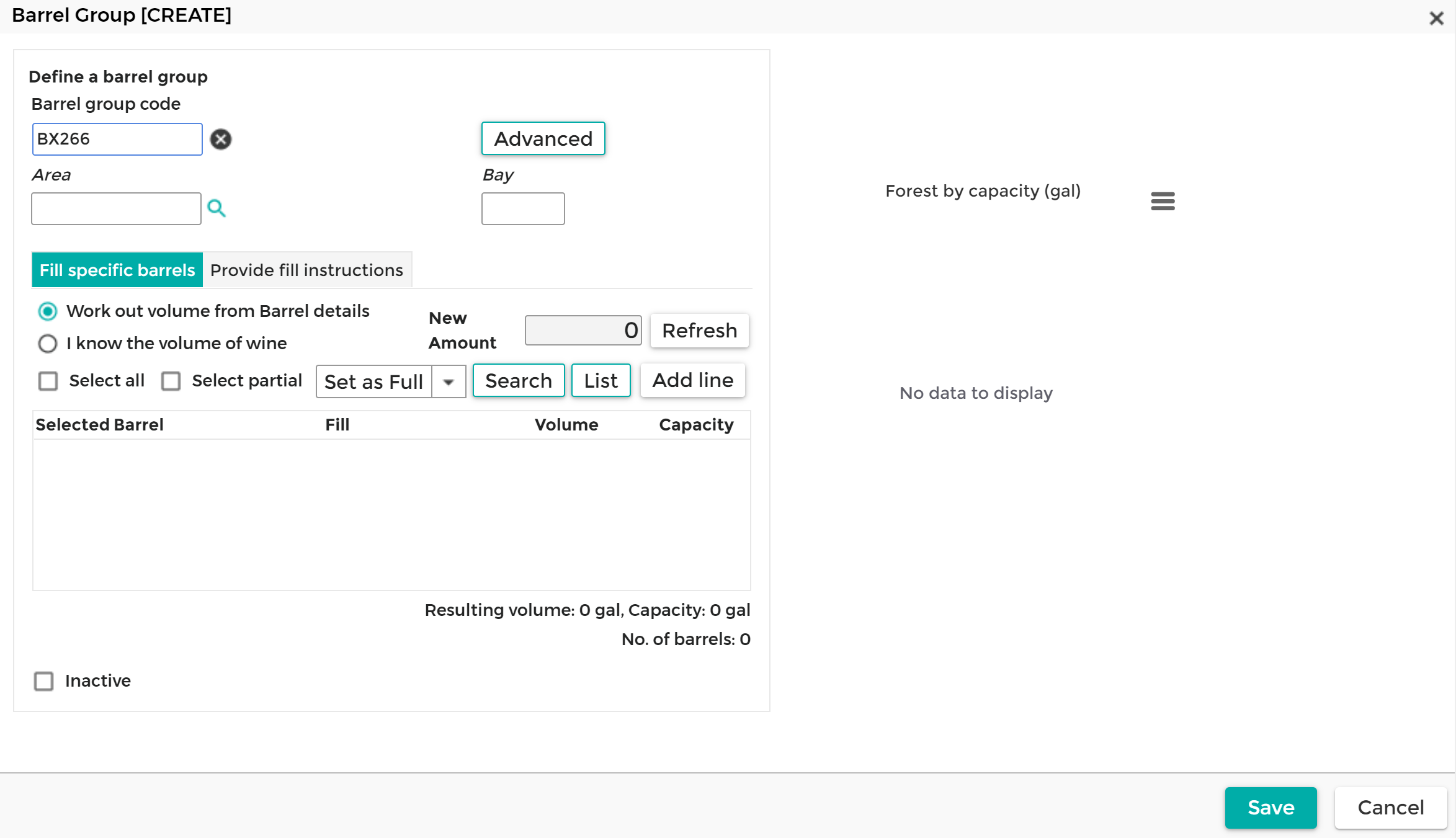The image size is (1456, 838).
Task: Switch to Provide fill instructions tab
Action: [x=306, y=270]
